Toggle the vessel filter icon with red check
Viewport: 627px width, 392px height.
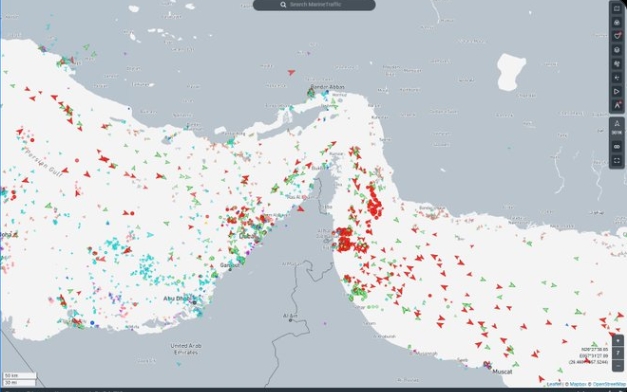[x=617, y=36]
